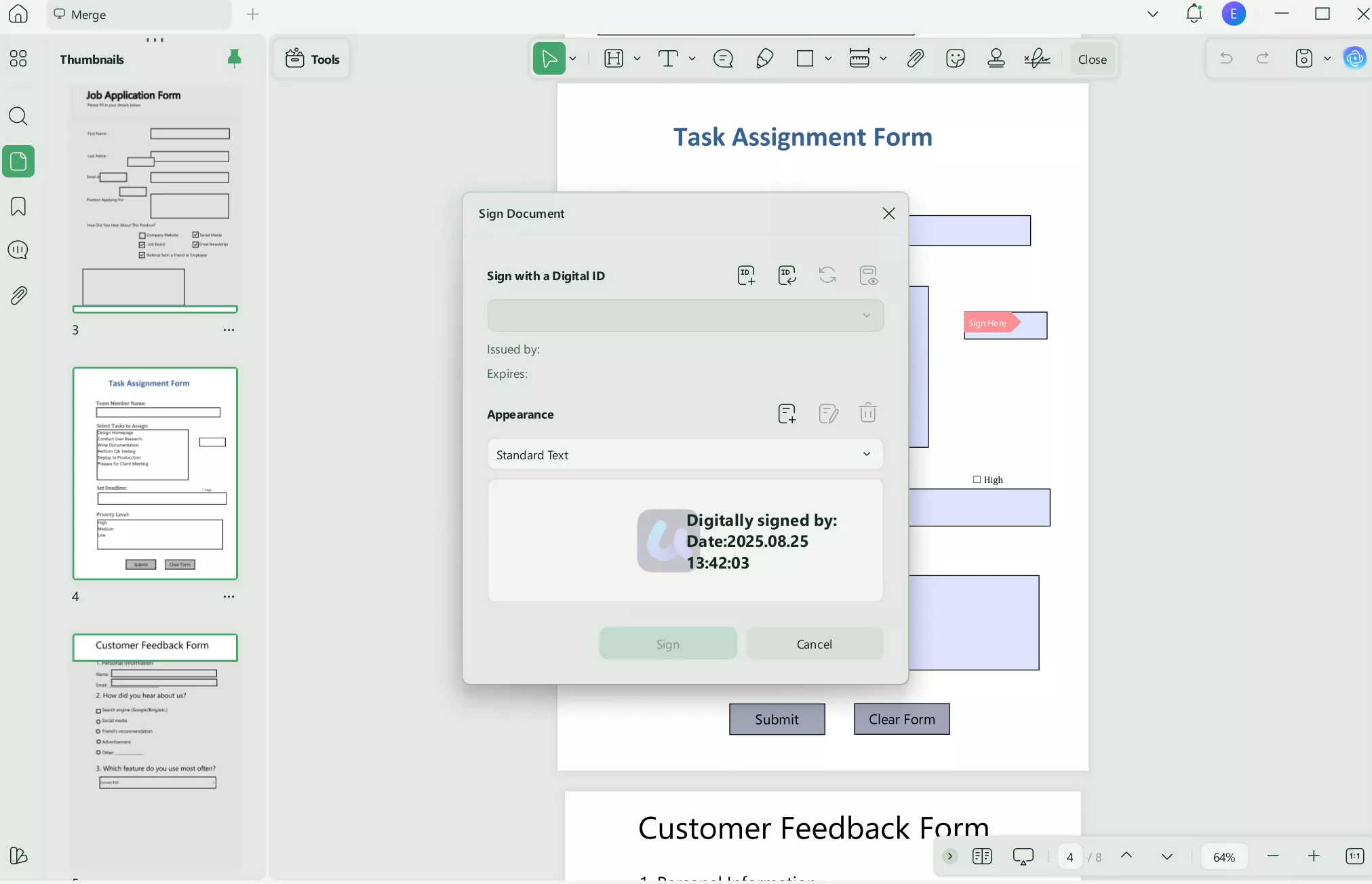This screenshot has height=884, width=1372.
Task: Expand selection tool options arrow
Action: click(573, 59)
